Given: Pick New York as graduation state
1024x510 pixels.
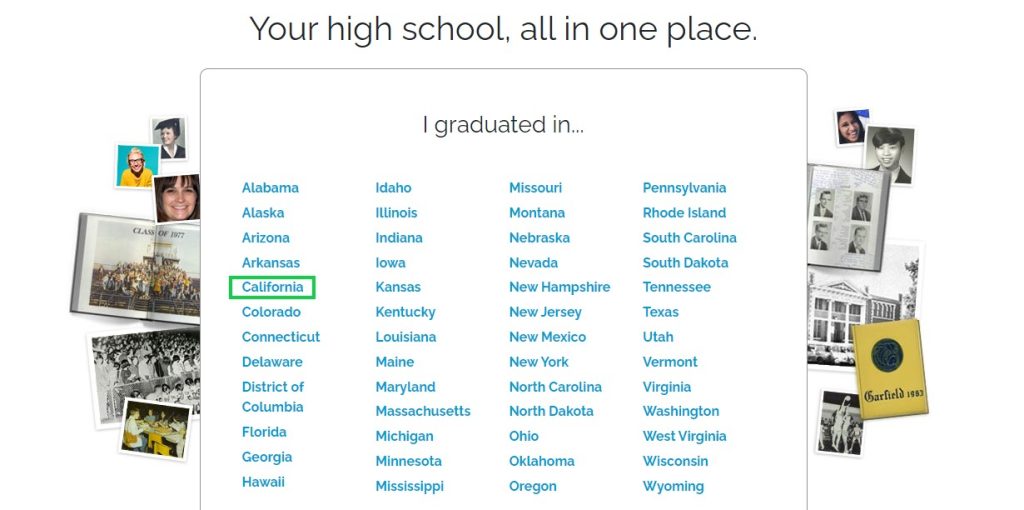Looking at the screenshot, I should (538, 362).
